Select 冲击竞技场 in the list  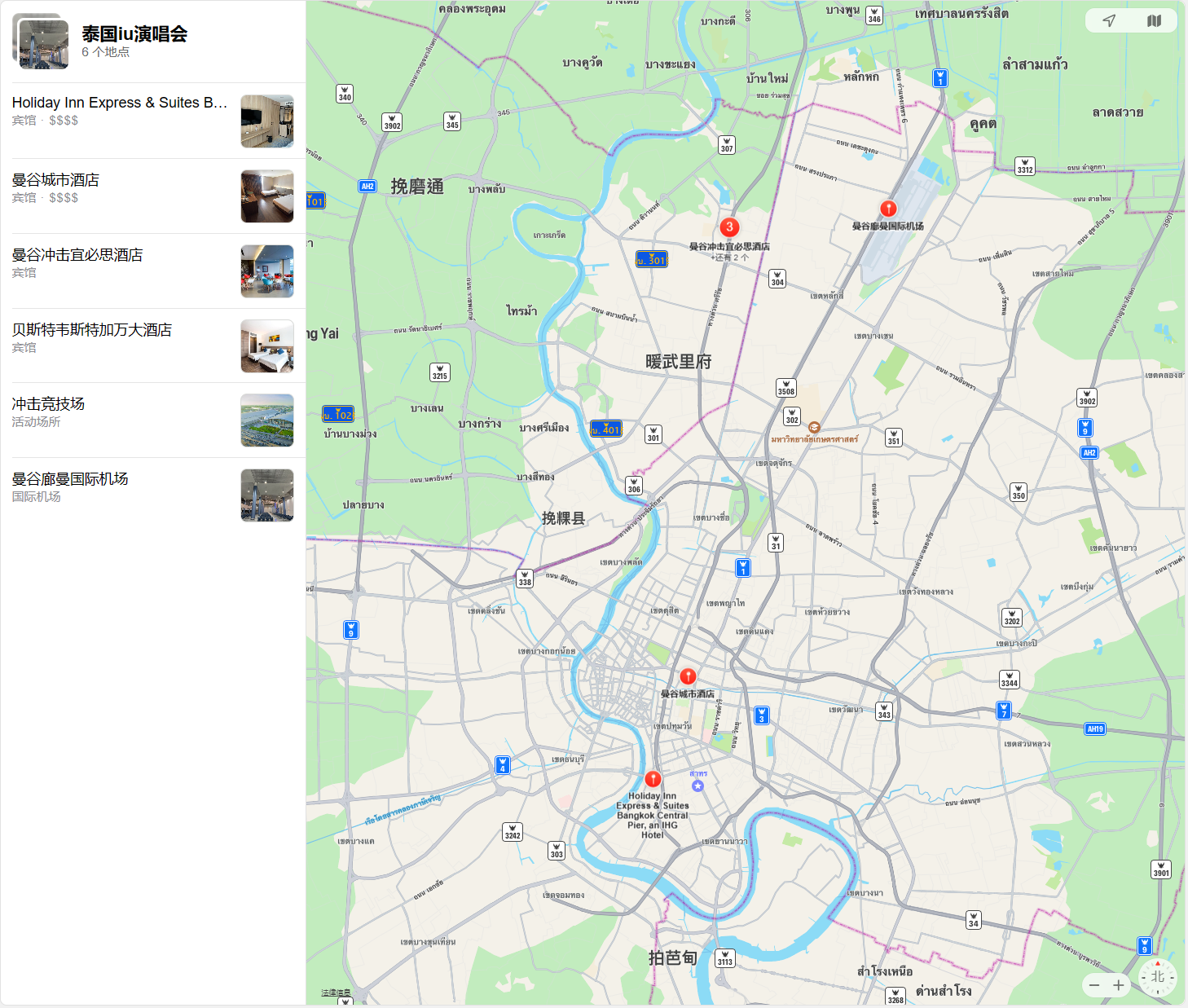[x=153, y=420]
